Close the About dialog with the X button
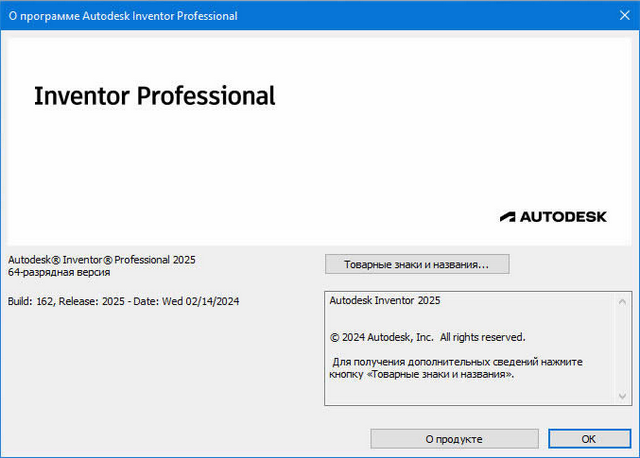 click(x=617, y=17)
